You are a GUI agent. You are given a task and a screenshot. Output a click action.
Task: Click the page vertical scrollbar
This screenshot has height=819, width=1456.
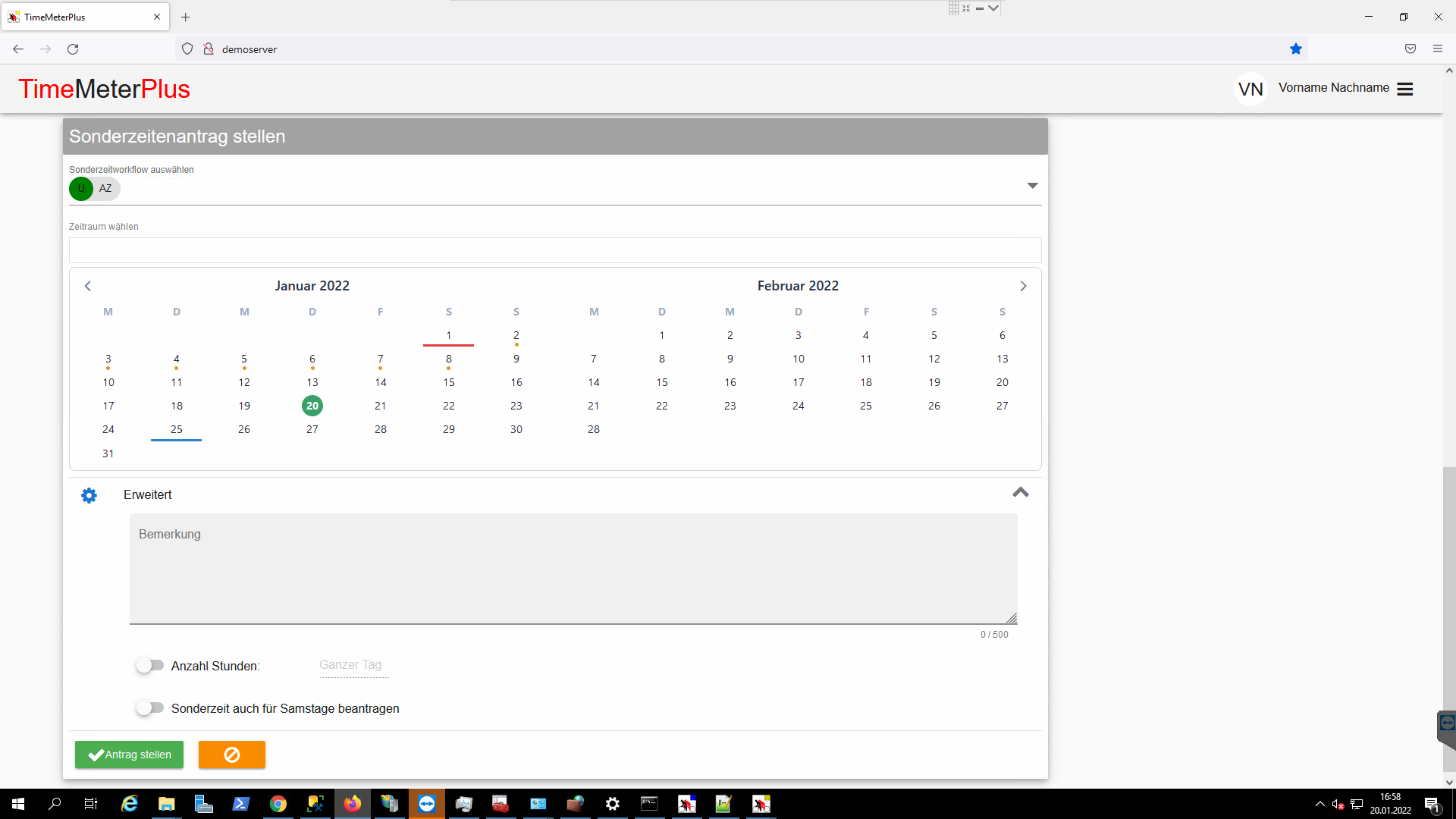(1449, 619)
